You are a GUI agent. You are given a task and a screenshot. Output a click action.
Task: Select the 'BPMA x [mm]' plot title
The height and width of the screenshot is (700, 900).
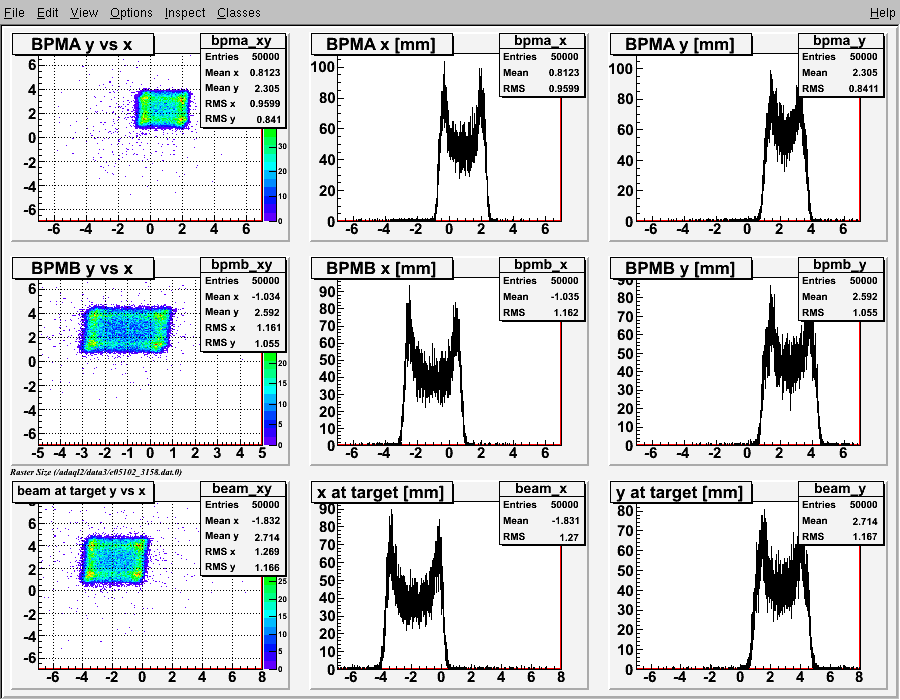[x=381, y=44]
